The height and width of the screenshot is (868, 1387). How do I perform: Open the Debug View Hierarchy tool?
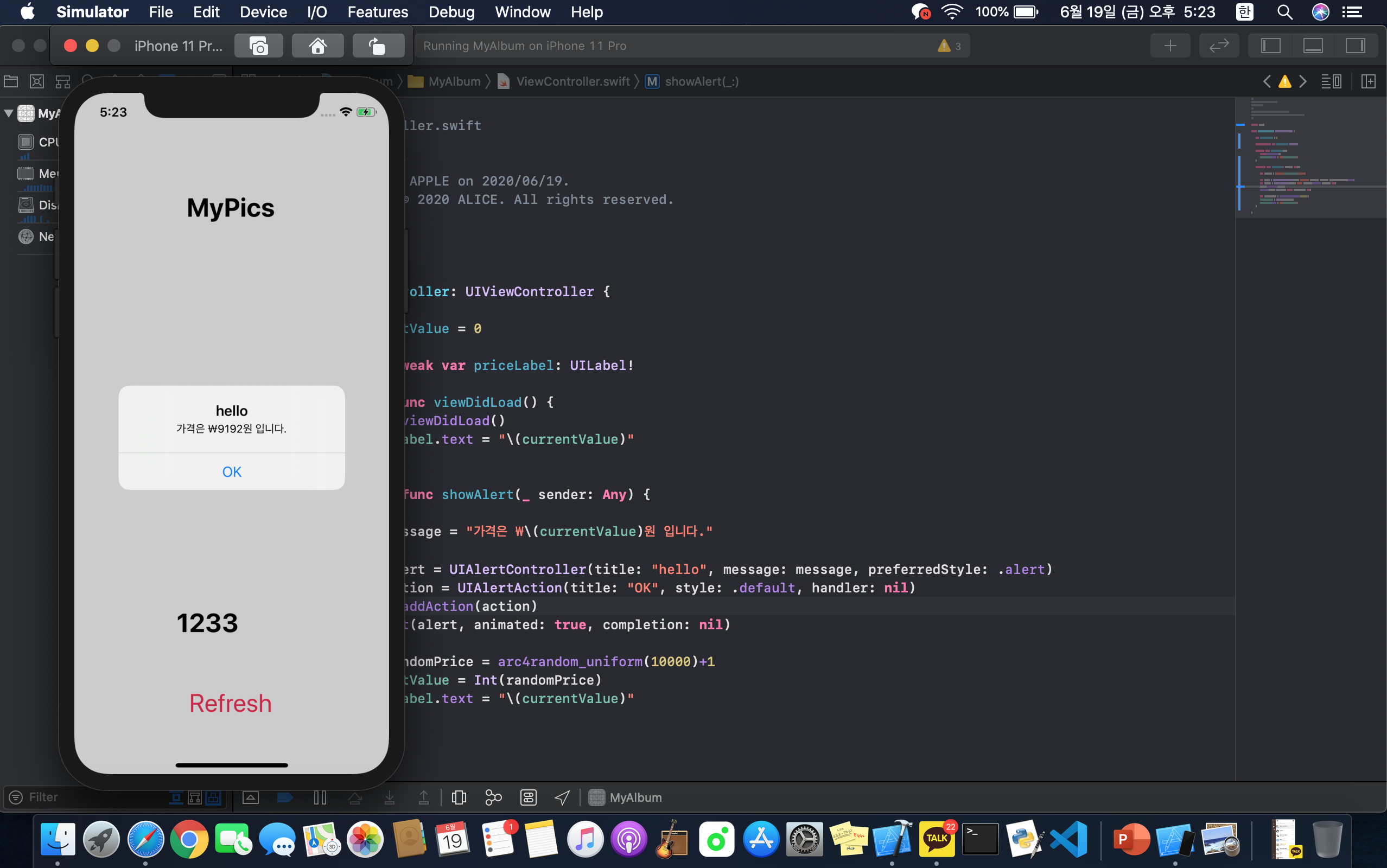coord(459,797)
